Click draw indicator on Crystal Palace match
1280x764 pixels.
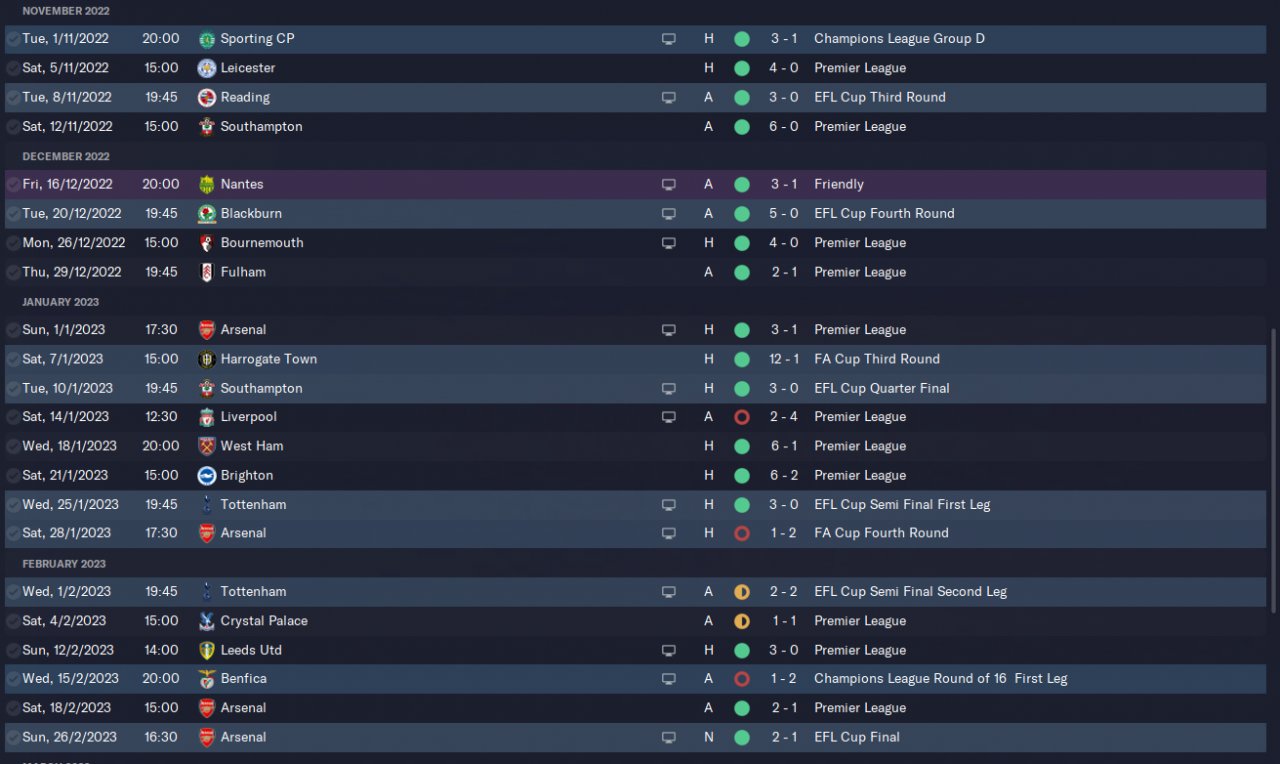[x=742, y=621]
